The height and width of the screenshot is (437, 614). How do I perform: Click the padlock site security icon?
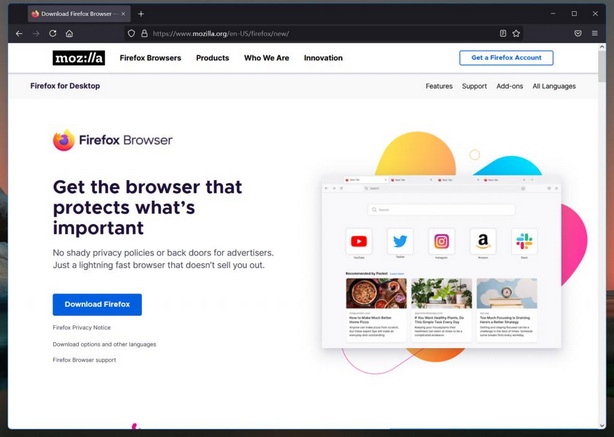coord(144,33)
